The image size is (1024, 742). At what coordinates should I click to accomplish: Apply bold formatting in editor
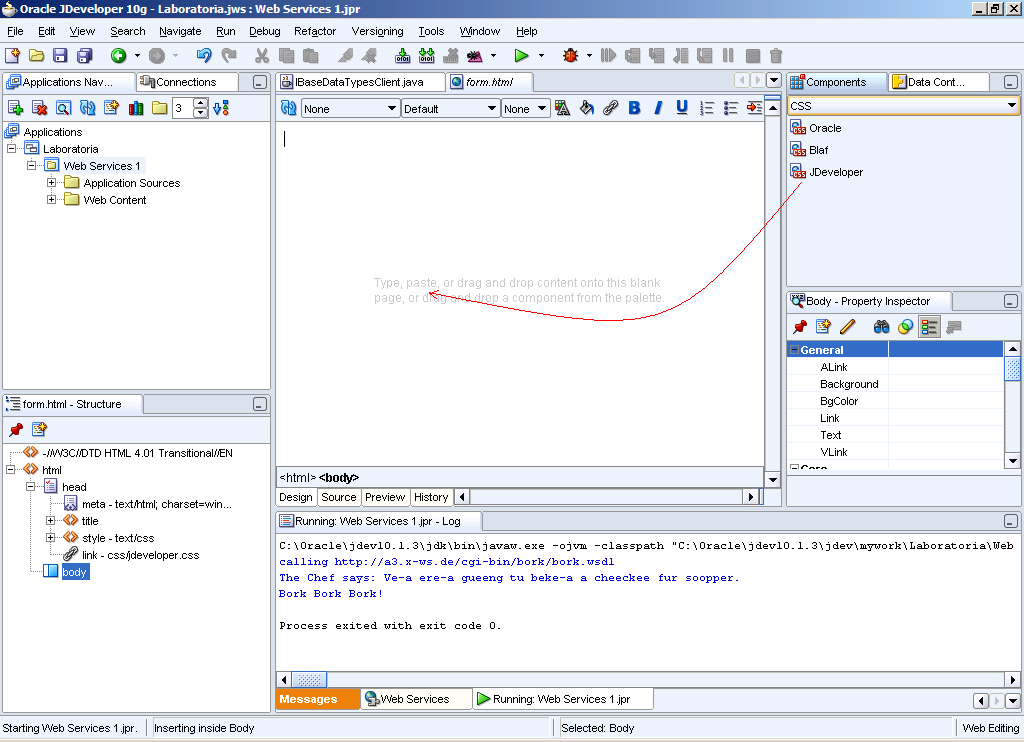634,108
